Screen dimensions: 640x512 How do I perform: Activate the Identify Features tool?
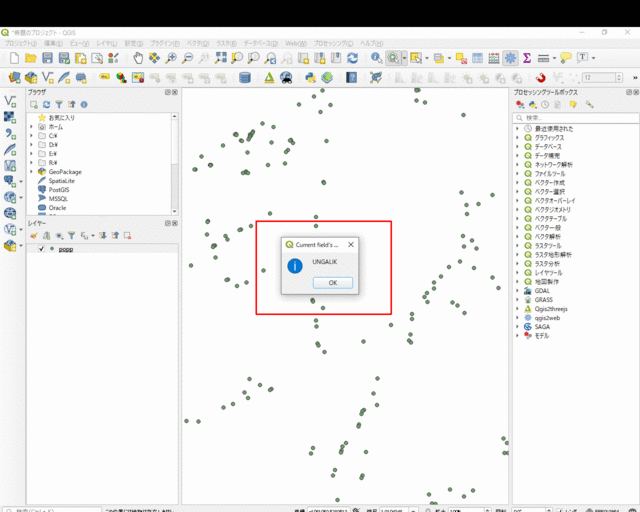tap(376, 58)
